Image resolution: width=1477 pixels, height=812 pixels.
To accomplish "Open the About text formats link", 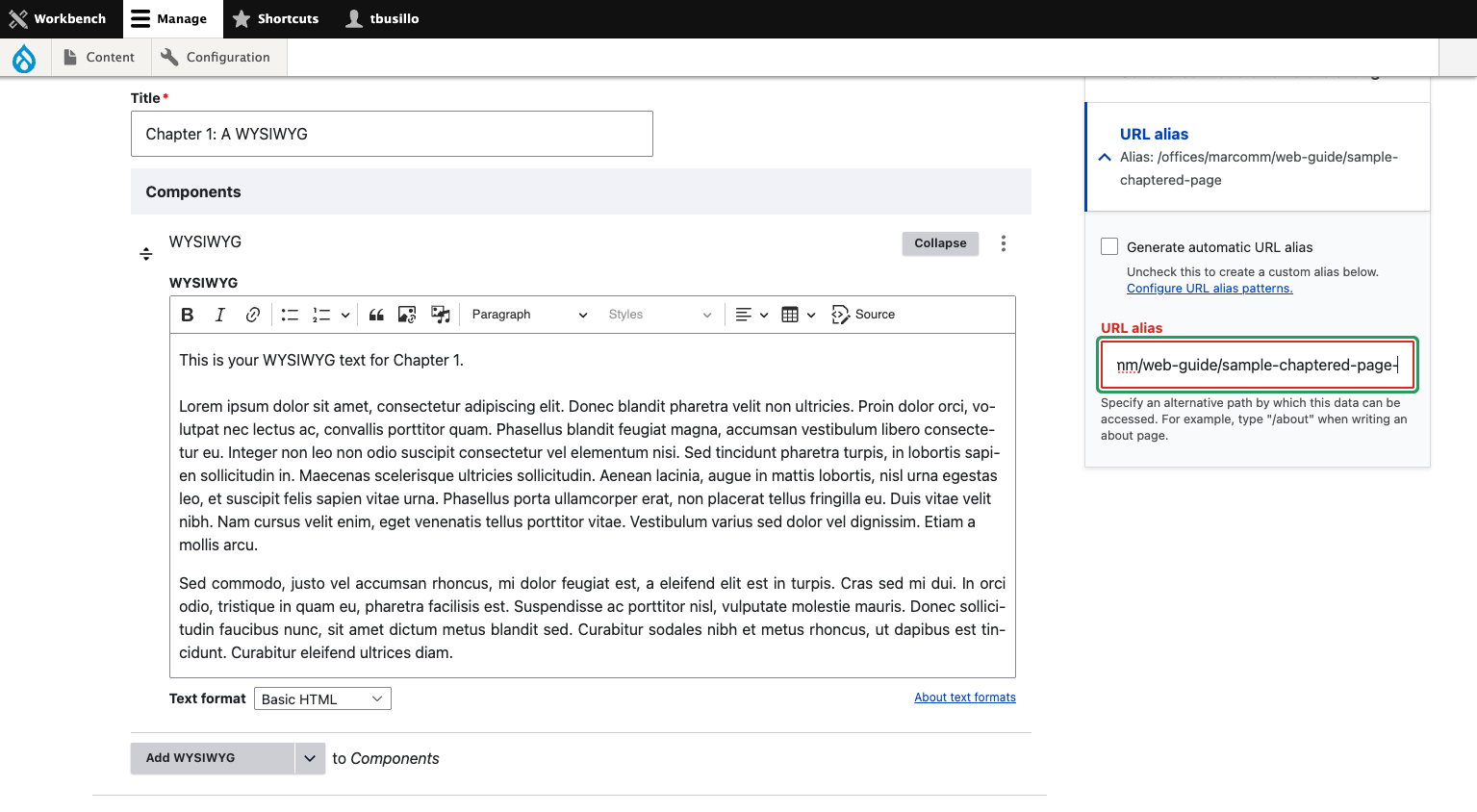I will [x=965, y=698].
